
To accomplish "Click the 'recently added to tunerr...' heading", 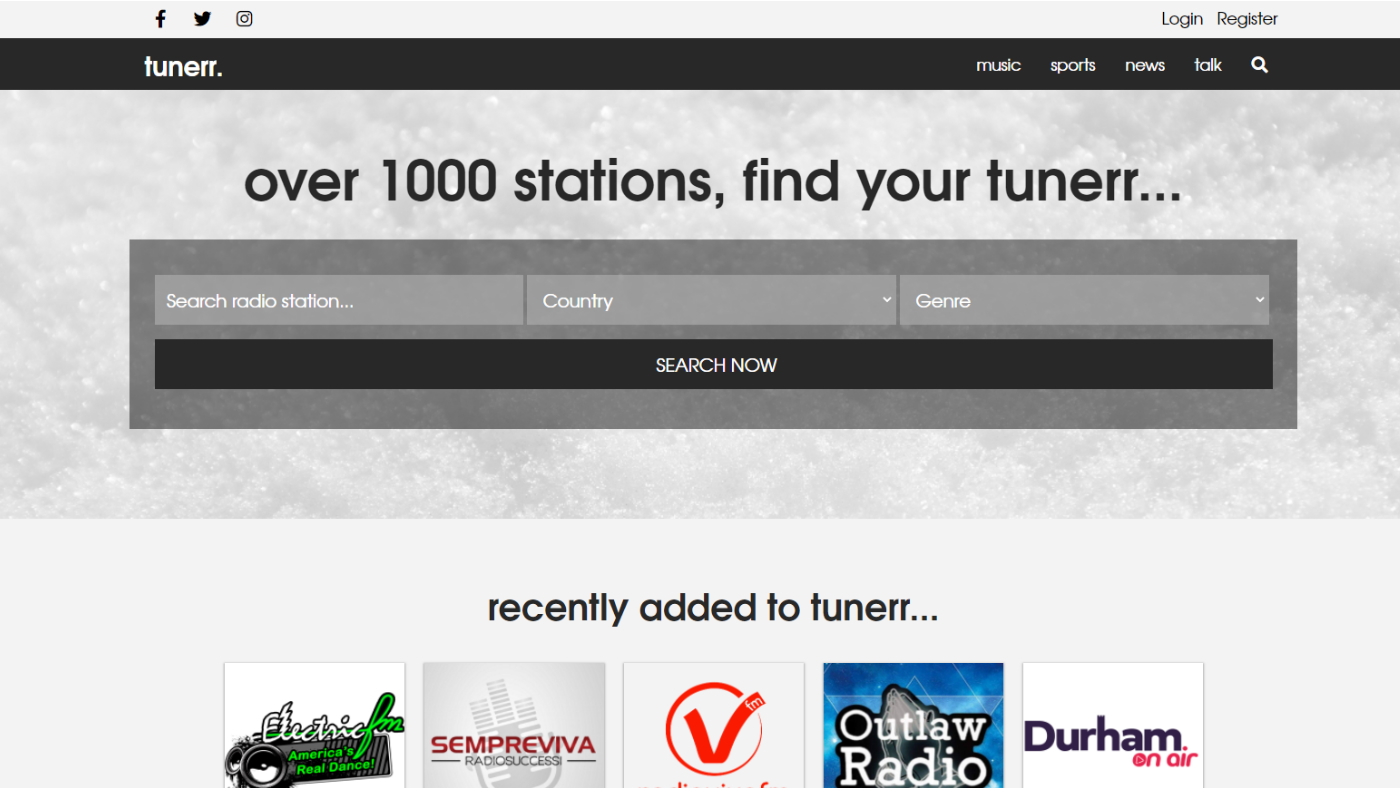I will pos(713,607).
